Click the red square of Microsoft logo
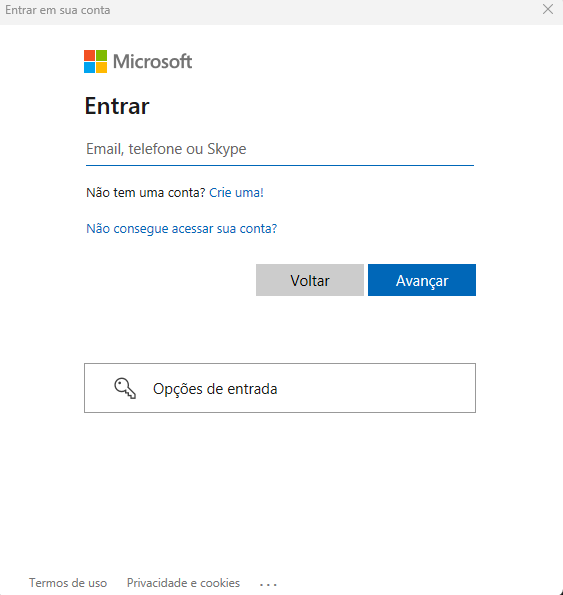This screenshot has height=595, width=563. 90,55
